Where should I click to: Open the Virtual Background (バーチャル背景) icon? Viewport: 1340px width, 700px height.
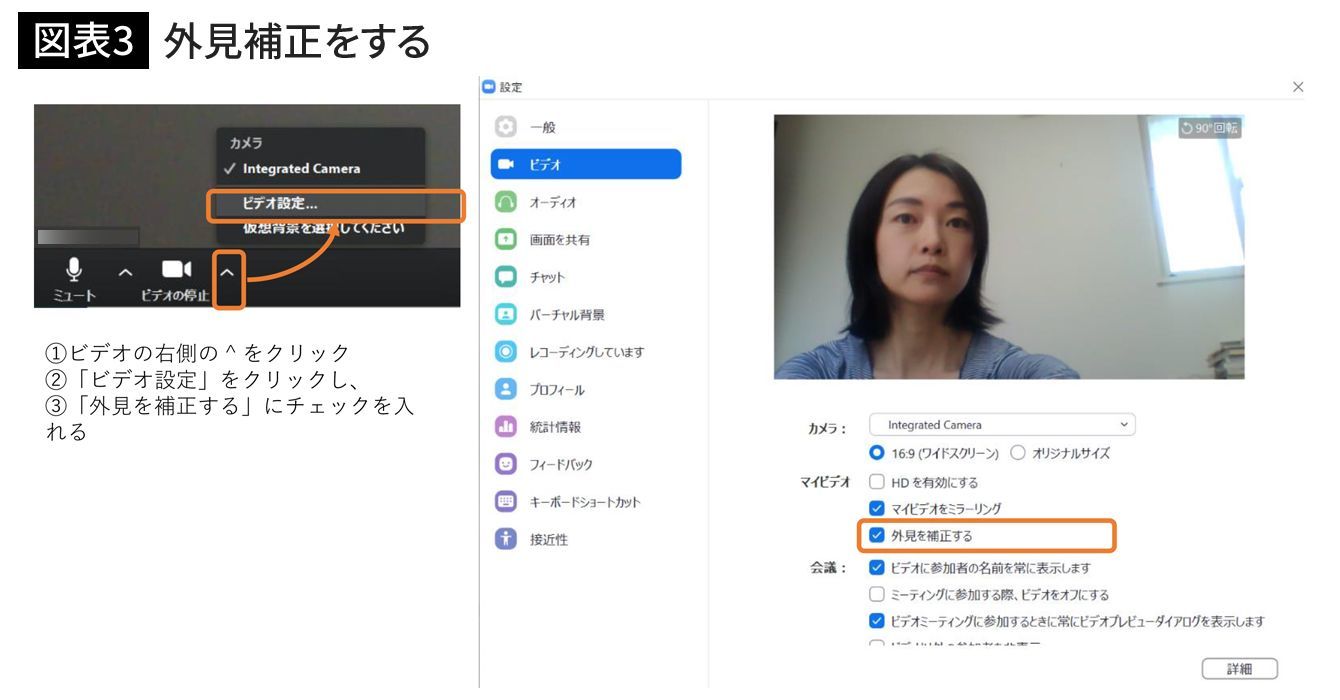tap(506, 315)
